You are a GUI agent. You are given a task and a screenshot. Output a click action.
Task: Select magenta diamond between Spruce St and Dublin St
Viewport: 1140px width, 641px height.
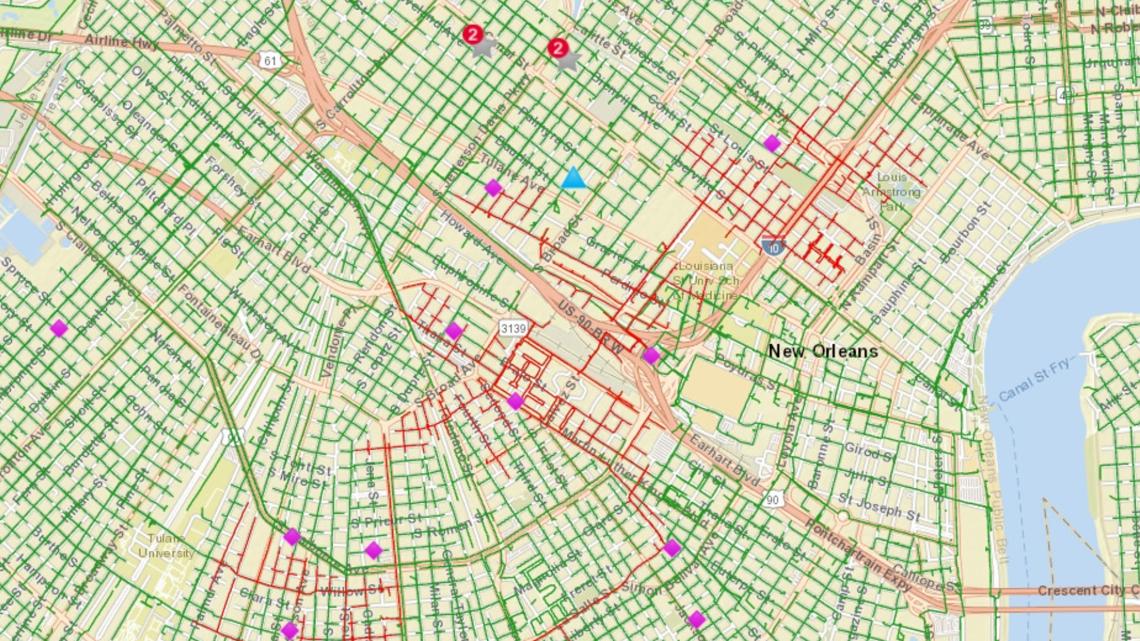coord(59,328)
